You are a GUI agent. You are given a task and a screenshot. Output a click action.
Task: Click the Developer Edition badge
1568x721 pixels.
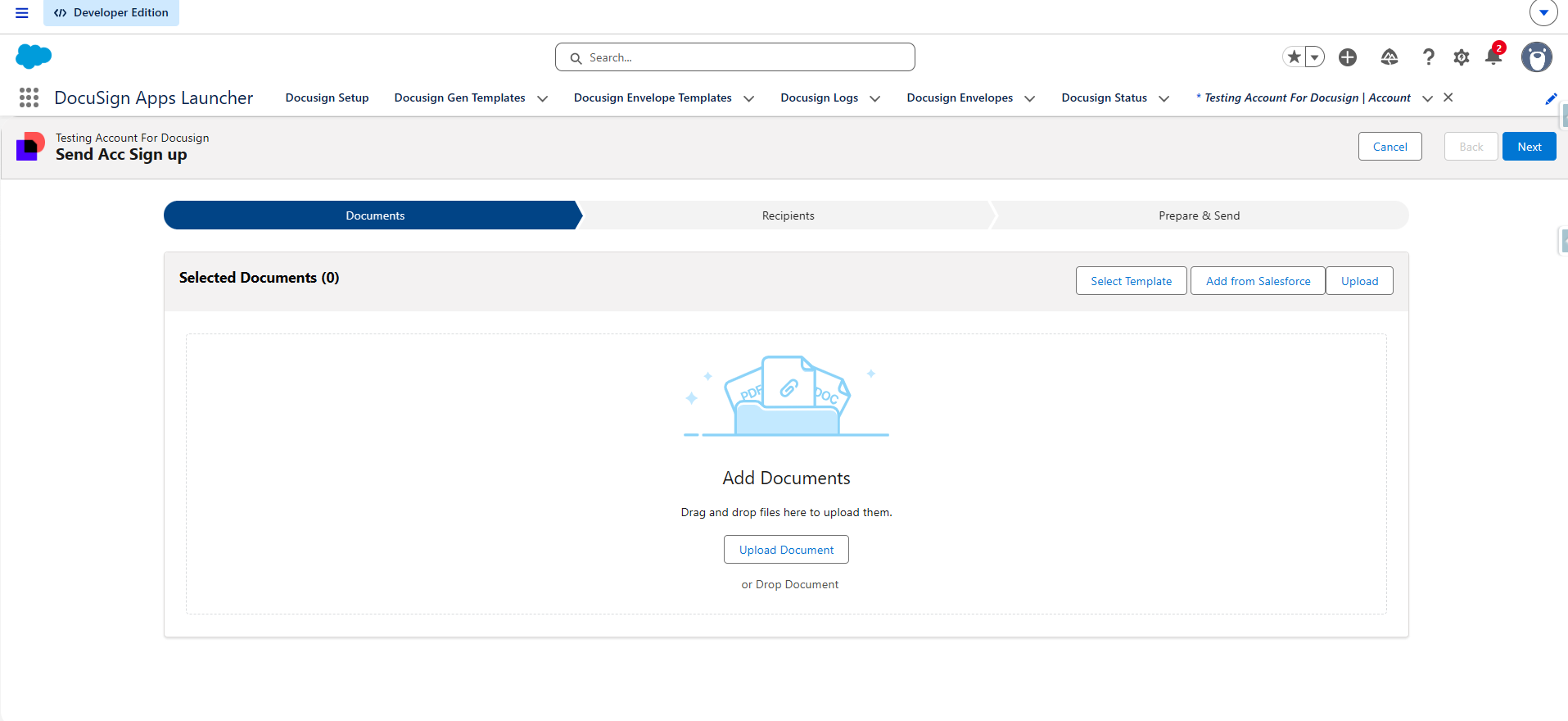pyautogui.click(x=111, y=13)
